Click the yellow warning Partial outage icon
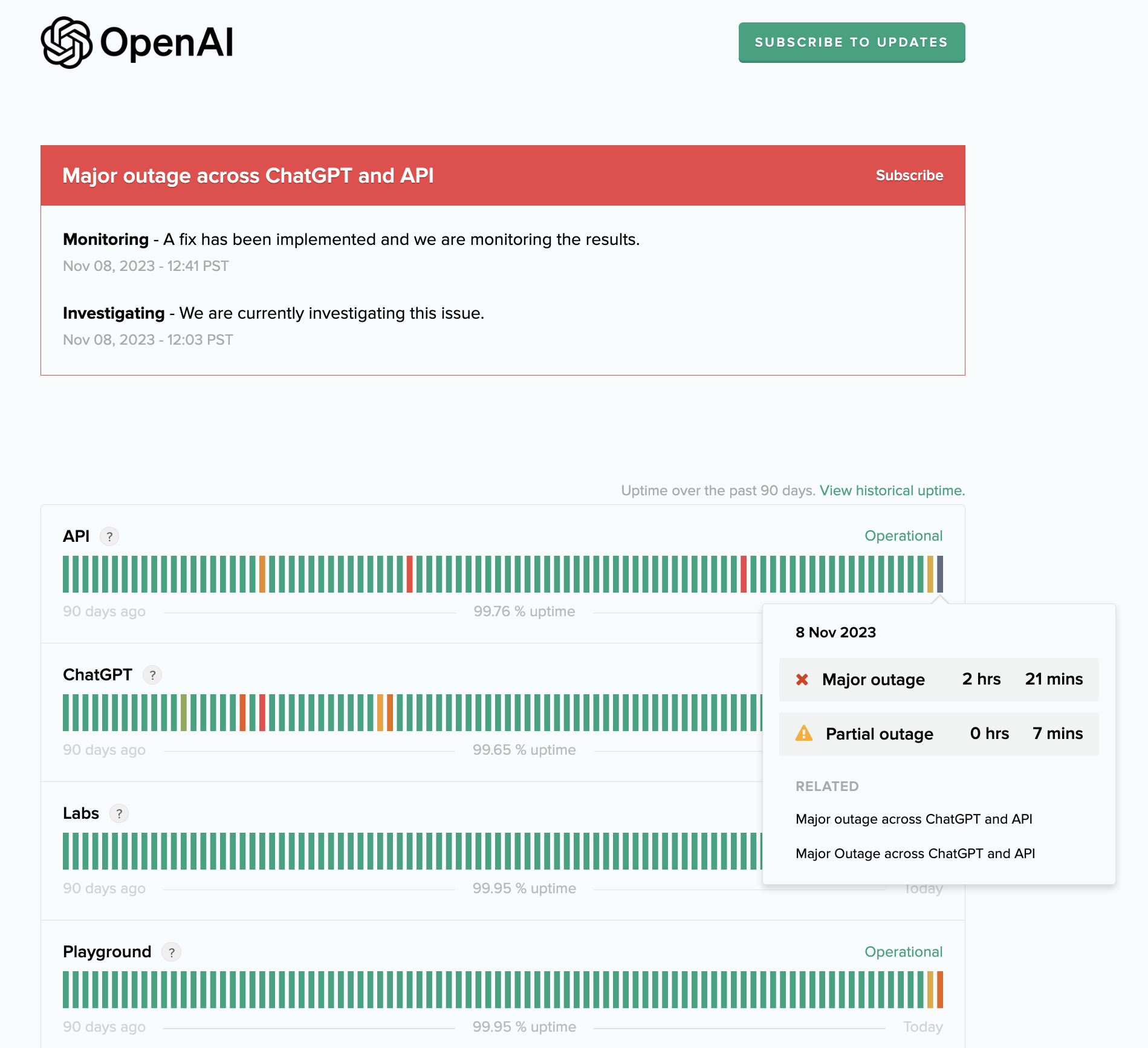The width and height of the screenshot is (1148, 1048). coord(804,734)
